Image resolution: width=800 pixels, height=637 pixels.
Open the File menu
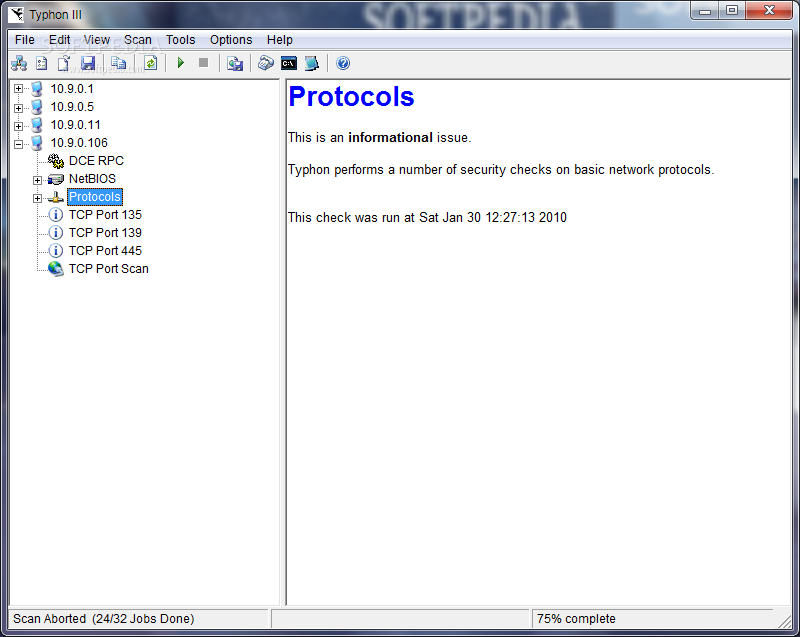coord(24,40)
